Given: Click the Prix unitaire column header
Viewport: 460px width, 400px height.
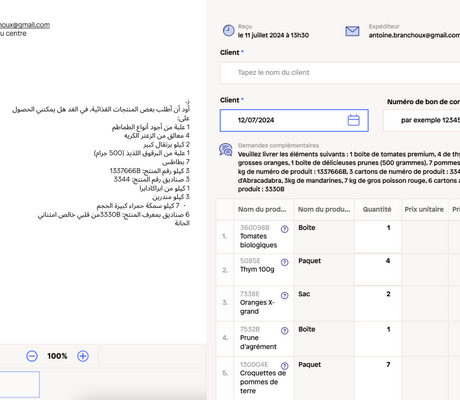Looking at the screenshot, I should click(424, 209).
